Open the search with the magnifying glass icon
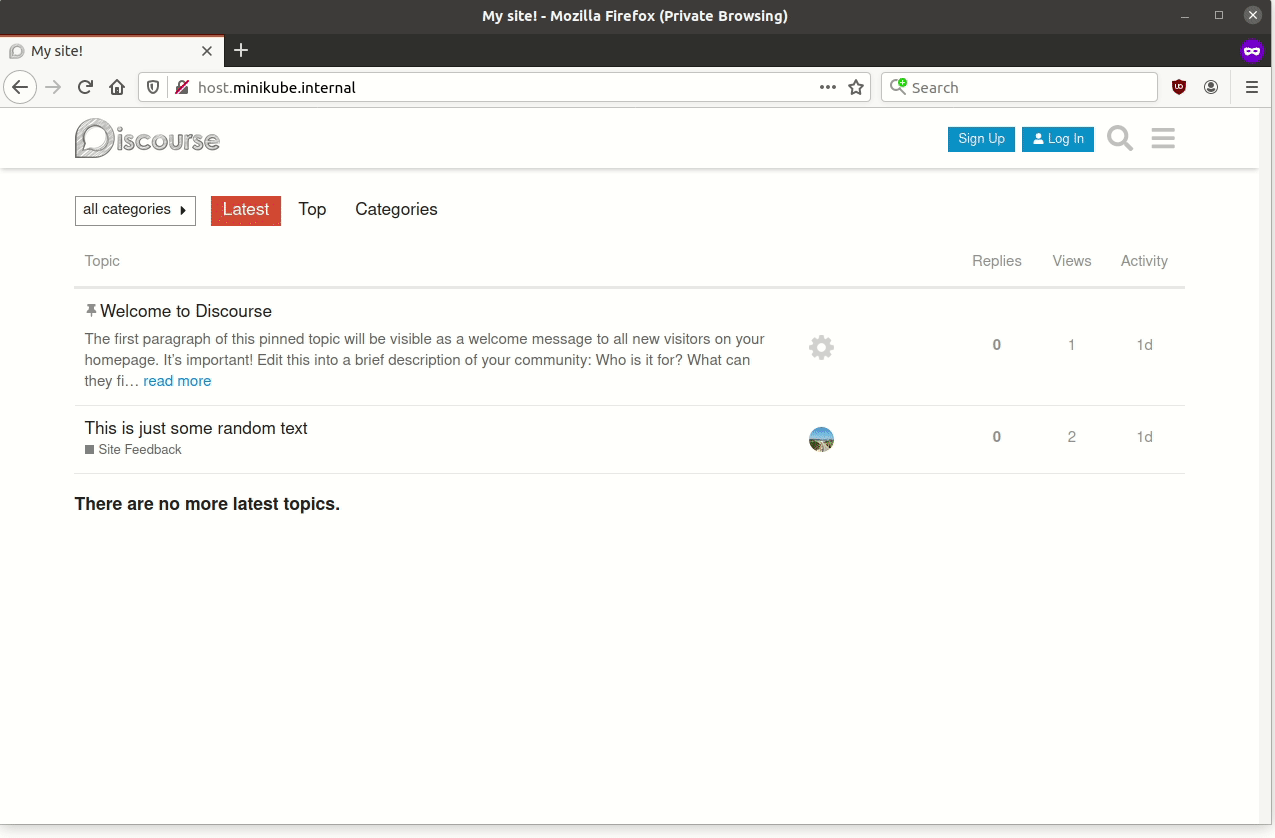Image resolution: width=1275 pixels, height=838 pixels. [1119, 138]
